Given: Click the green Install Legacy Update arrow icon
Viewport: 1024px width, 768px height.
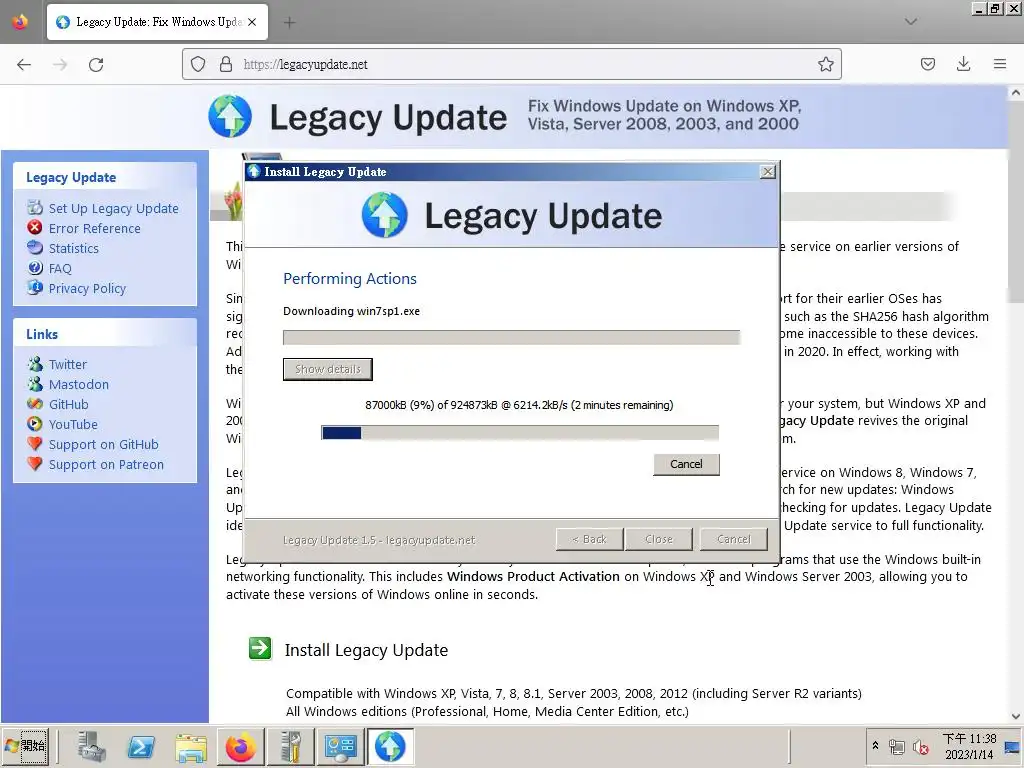Looking at the screenshot, I should coord(261,649).
